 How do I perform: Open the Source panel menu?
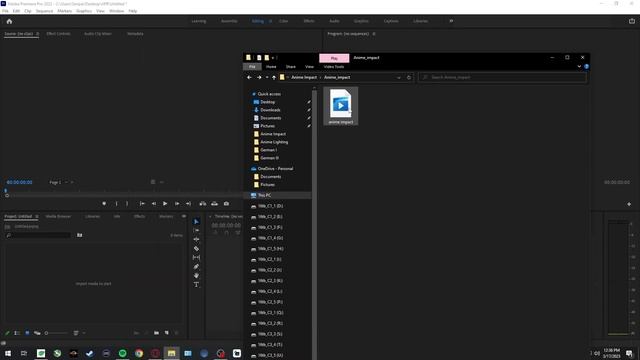tap(38, 34)
